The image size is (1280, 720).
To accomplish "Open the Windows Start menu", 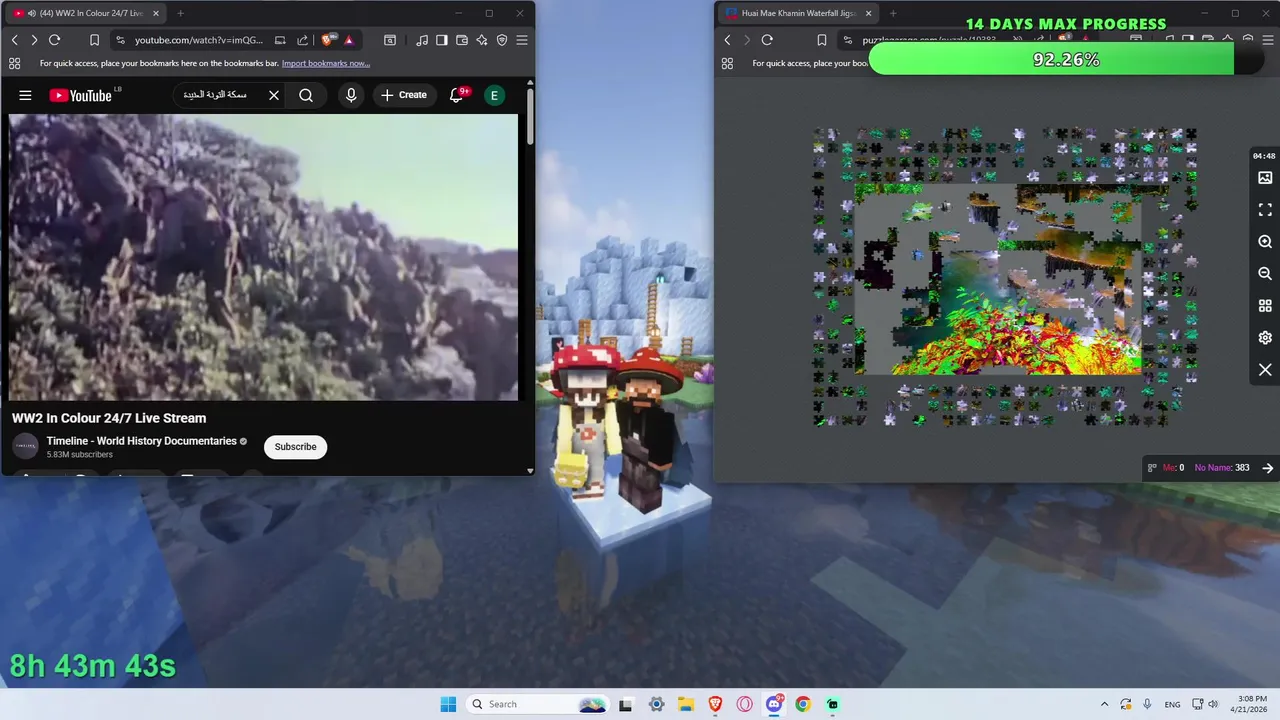I will [x=448, y=704].
